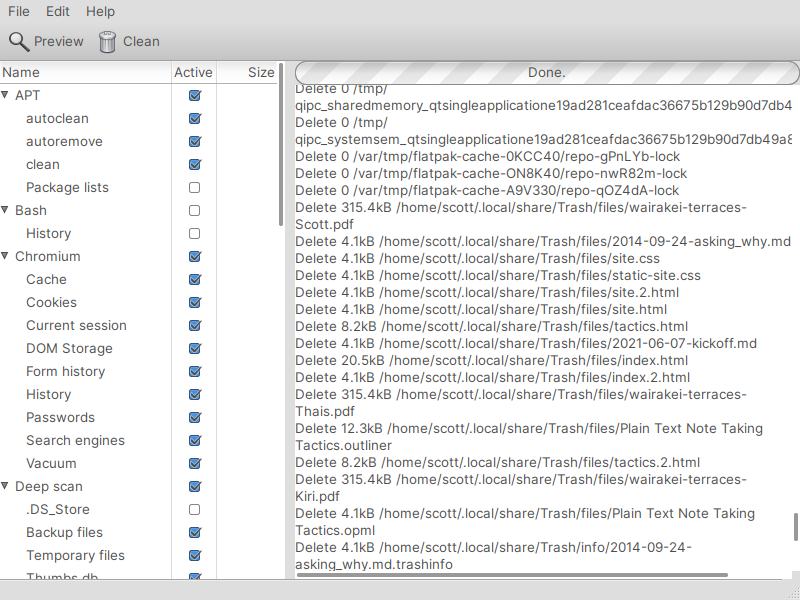Open the Help menu
The height and width of the screenshot is (600, 800).
click(x=100, y=11)
